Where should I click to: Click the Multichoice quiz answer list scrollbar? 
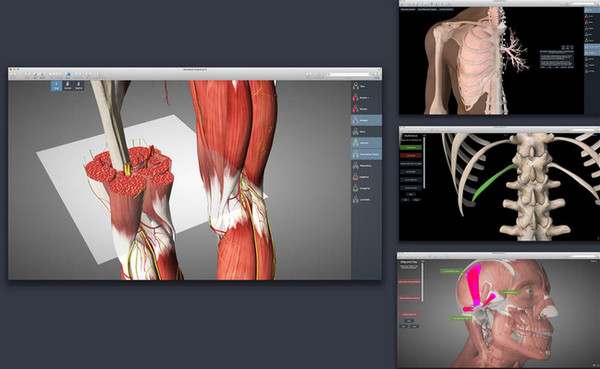click(424, 163)
